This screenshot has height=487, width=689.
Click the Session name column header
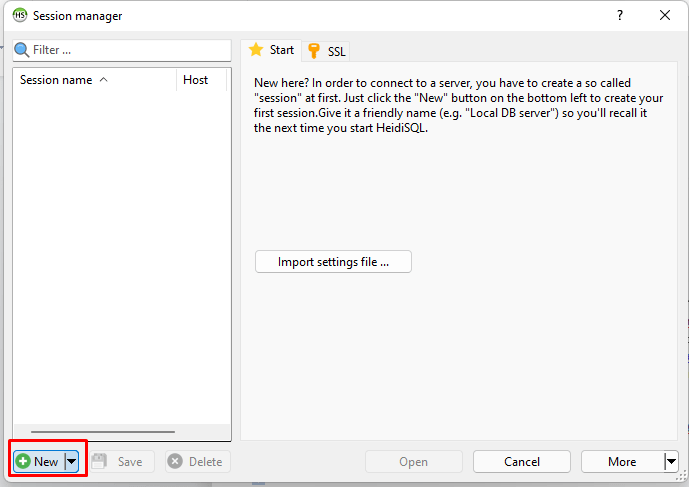coord(56,80)
